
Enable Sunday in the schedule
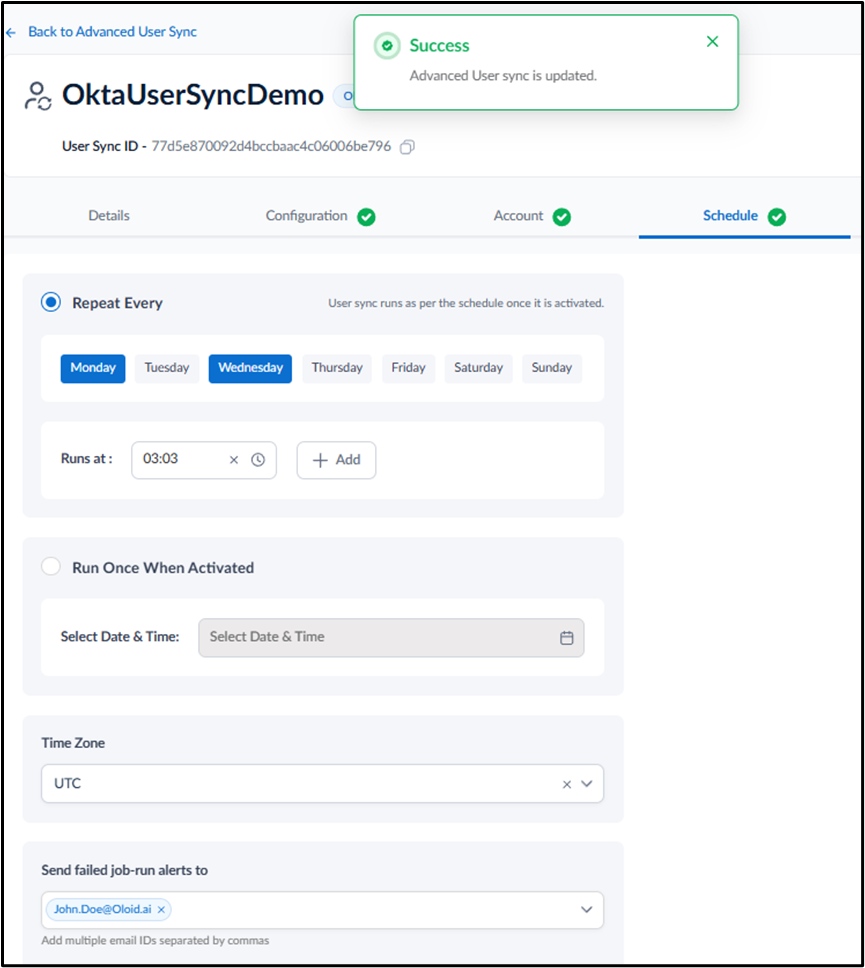pyautogui.click(x=551, y=369)
